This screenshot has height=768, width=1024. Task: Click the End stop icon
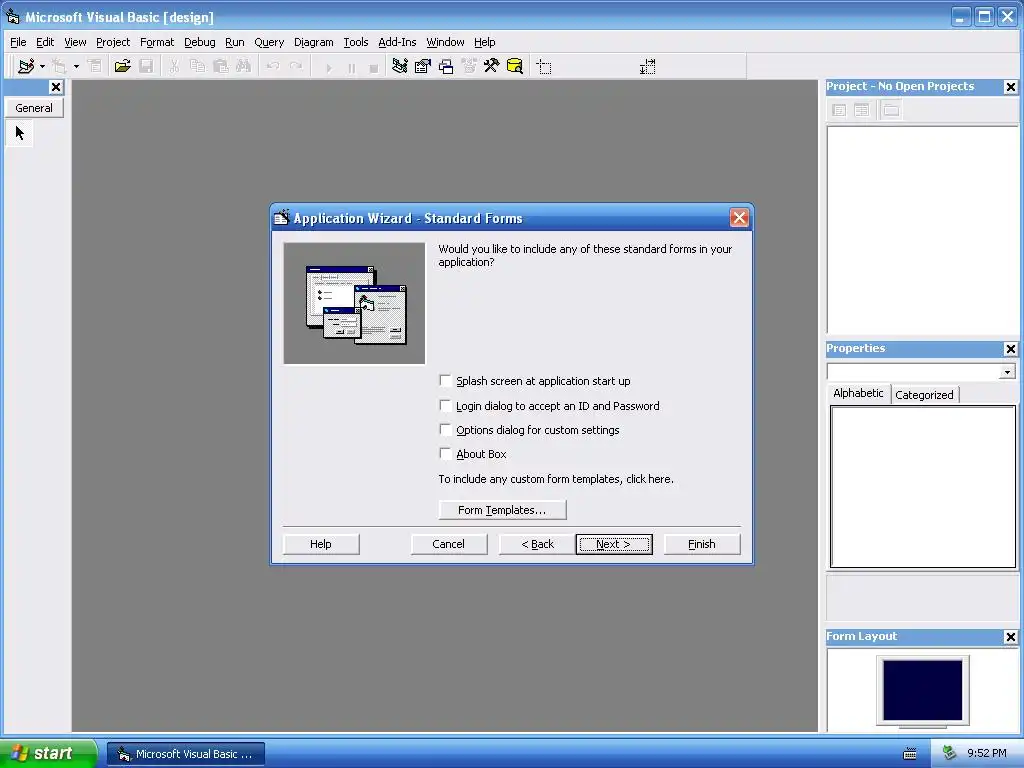point(374,67)
